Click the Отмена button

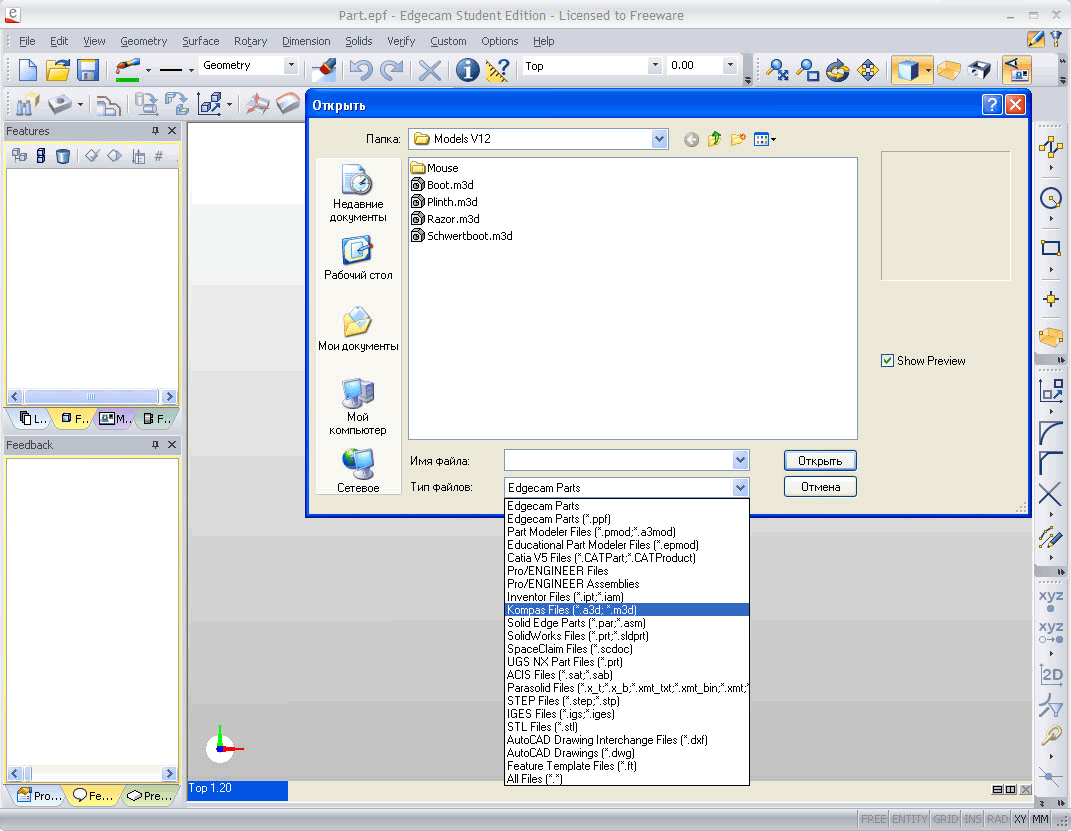click(x=820, y=487)
